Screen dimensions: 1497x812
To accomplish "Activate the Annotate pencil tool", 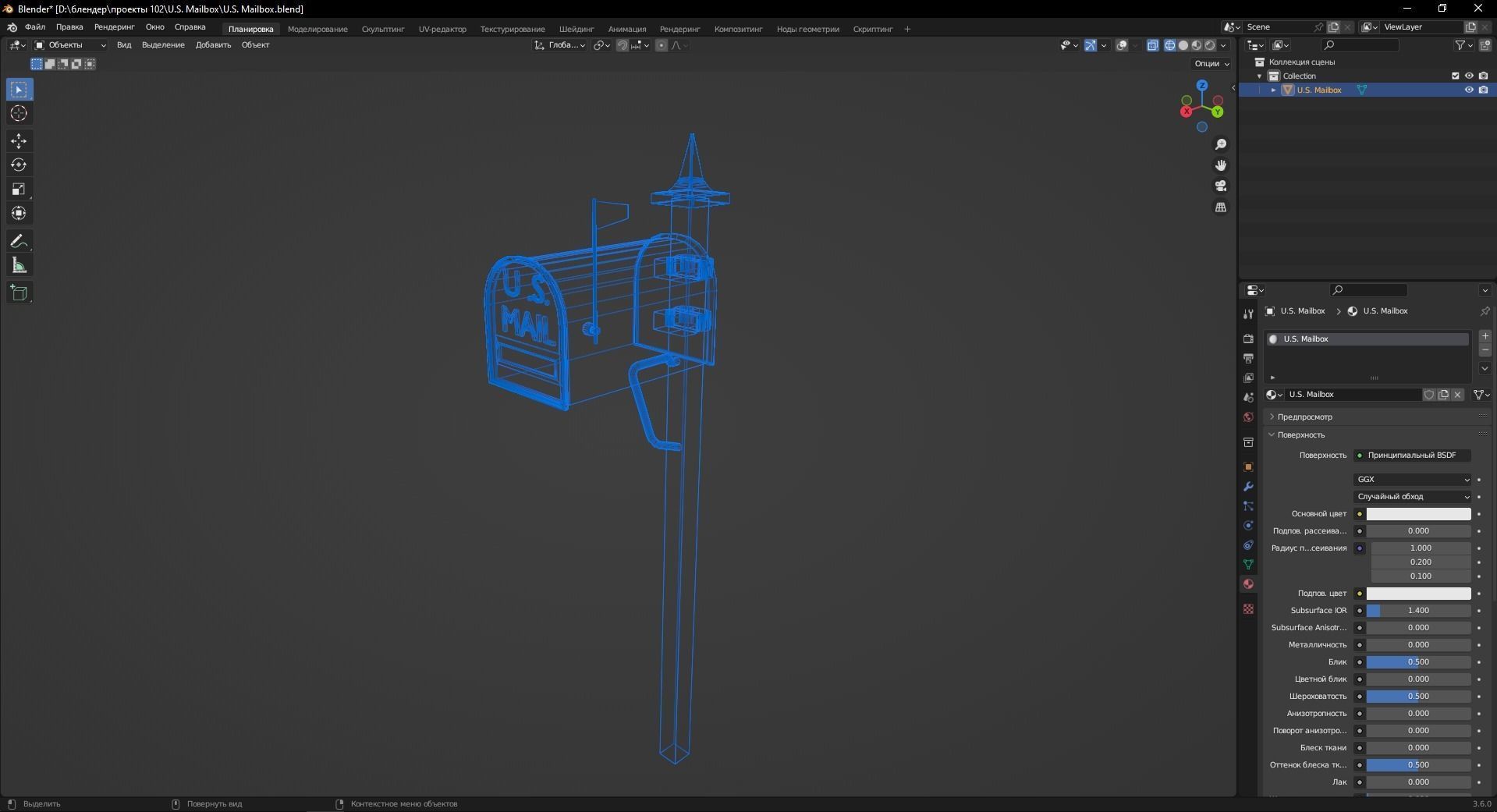I will coord(20,242).
